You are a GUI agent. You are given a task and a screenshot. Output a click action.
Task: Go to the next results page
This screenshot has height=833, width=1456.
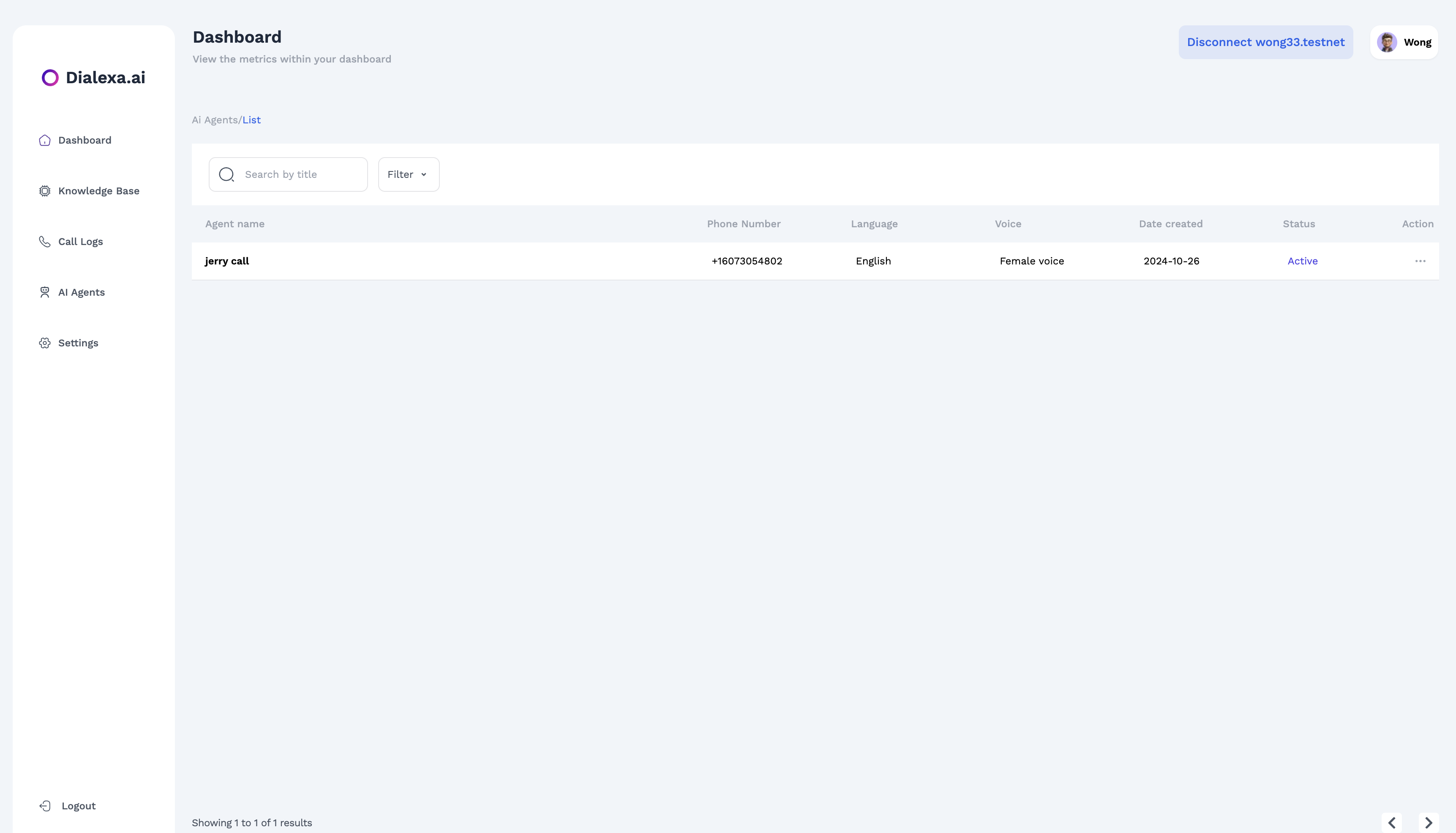click(x=1428, y=822)
